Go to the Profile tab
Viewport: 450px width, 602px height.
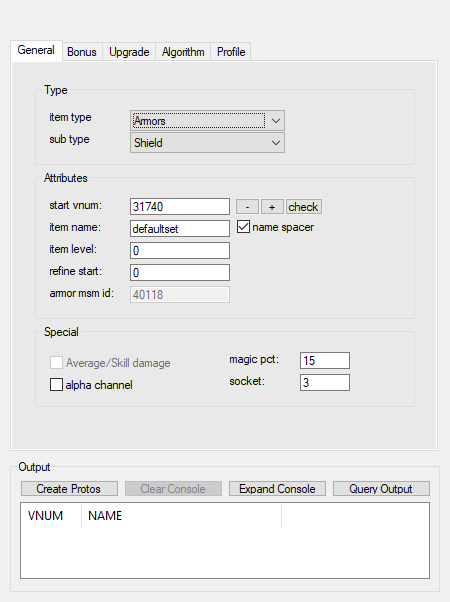coord(231,52)
